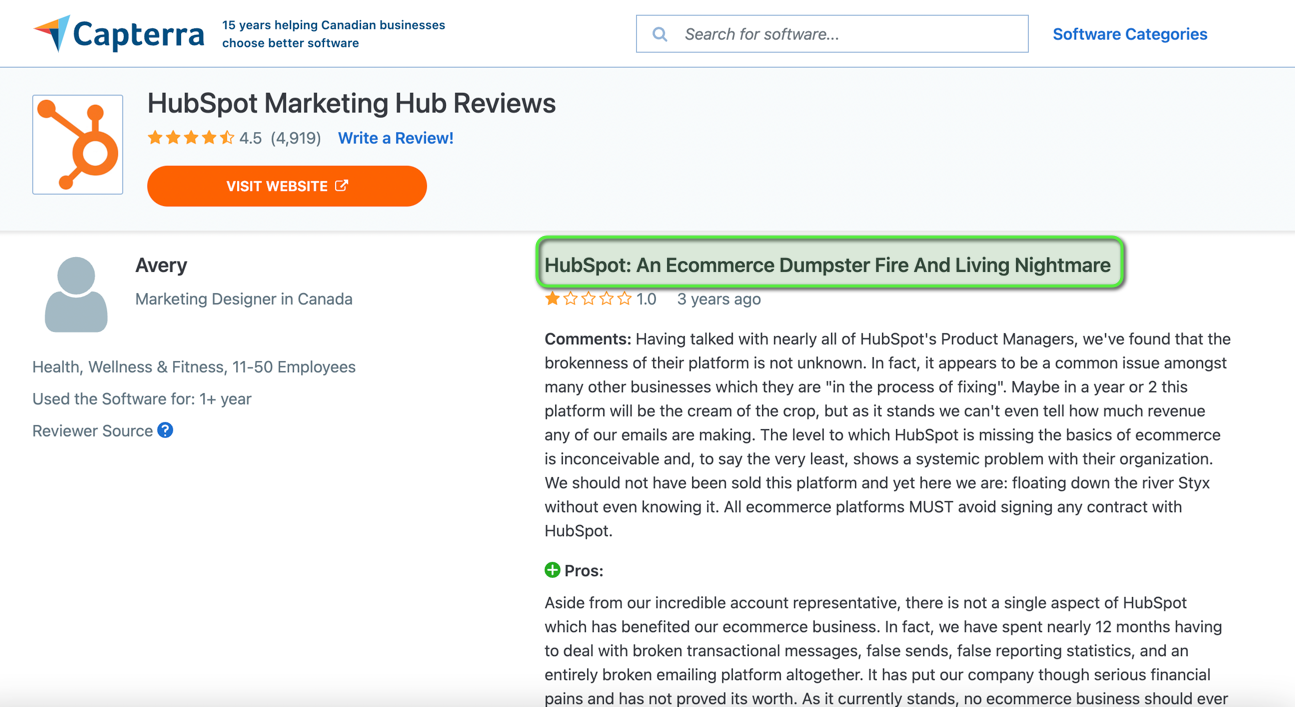
Task: Click the Visit Website button
Action: (x=287, y=186)
